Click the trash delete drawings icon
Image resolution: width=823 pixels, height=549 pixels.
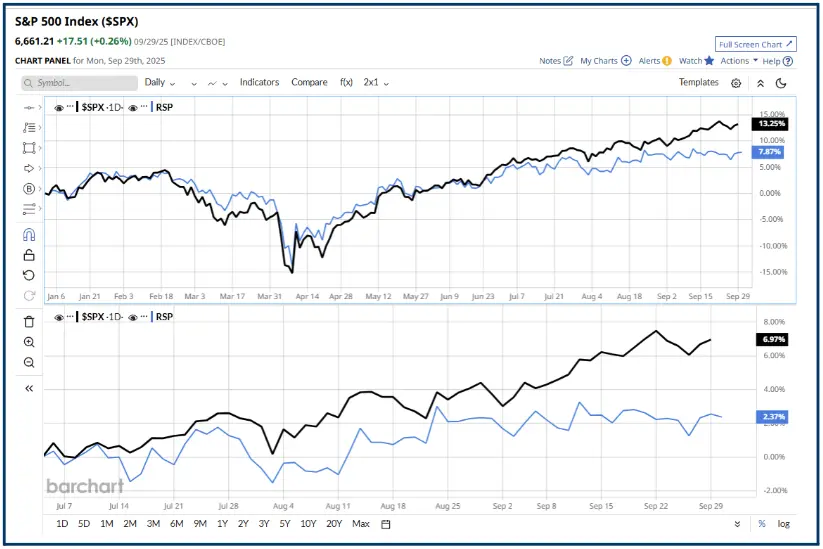point(29,321)
